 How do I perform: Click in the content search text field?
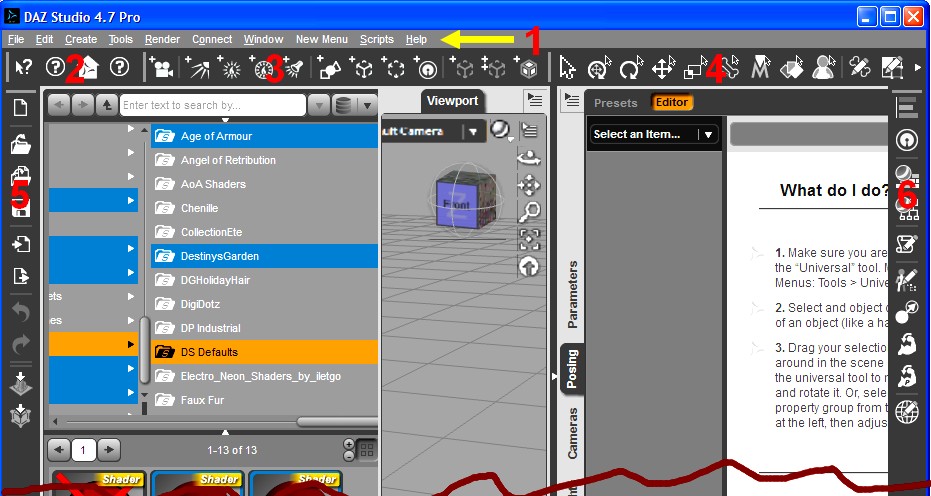(213, 105)
